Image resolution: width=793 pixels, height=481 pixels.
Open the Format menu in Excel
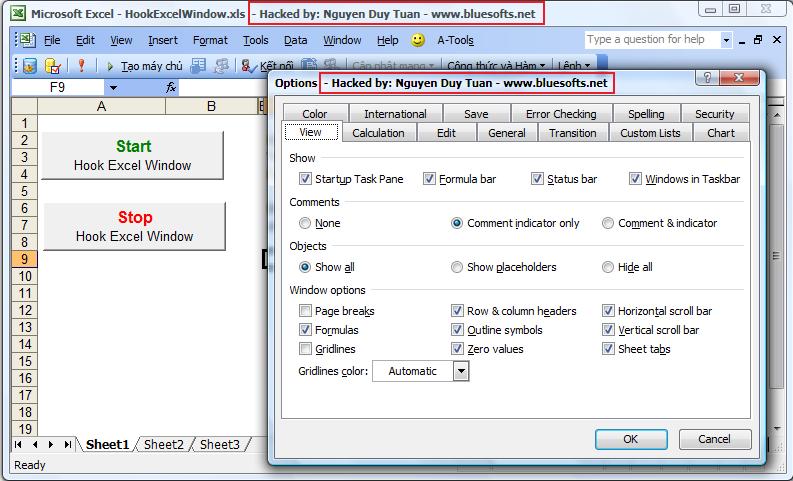[x=210, y=40]
